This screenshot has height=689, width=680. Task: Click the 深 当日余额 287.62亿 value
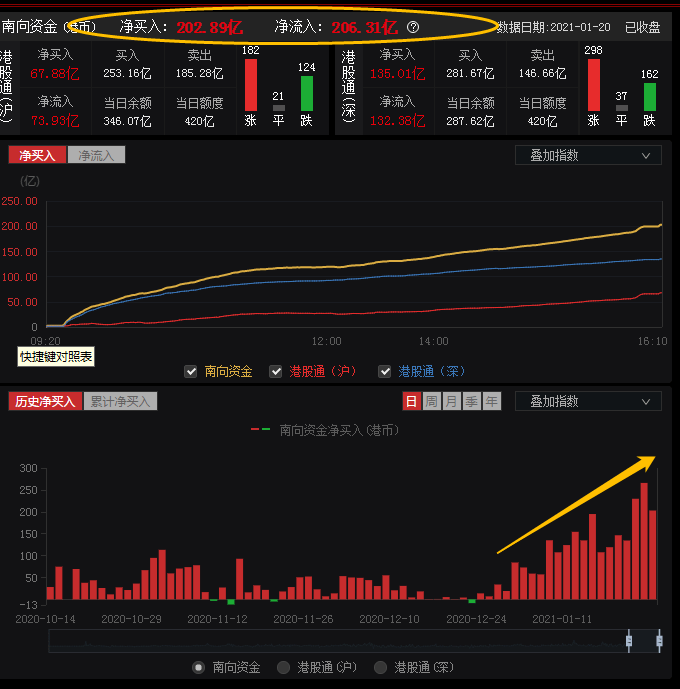(470, 121)
